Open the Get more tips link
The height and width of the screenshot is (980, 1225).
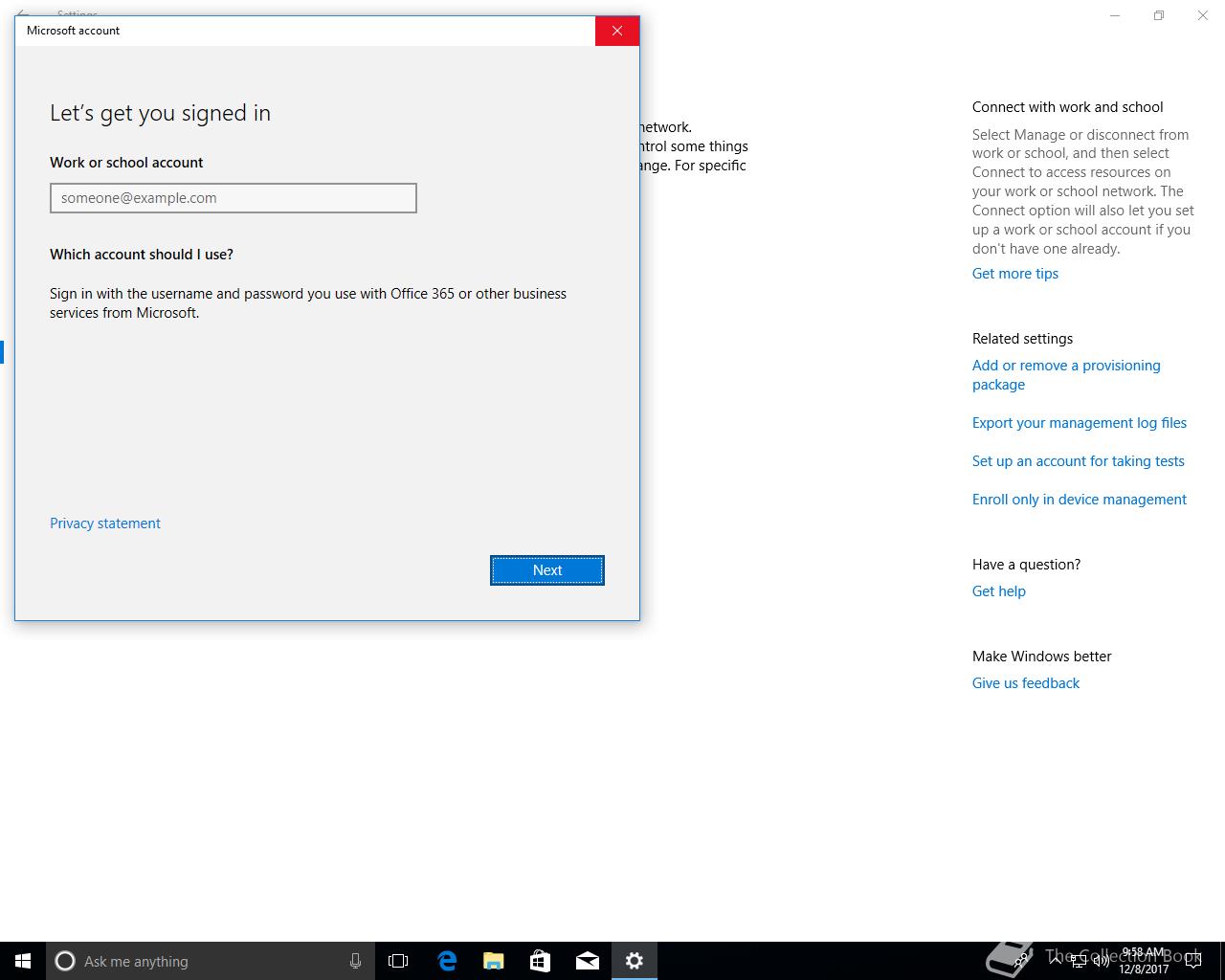(x=1015, y=274)
